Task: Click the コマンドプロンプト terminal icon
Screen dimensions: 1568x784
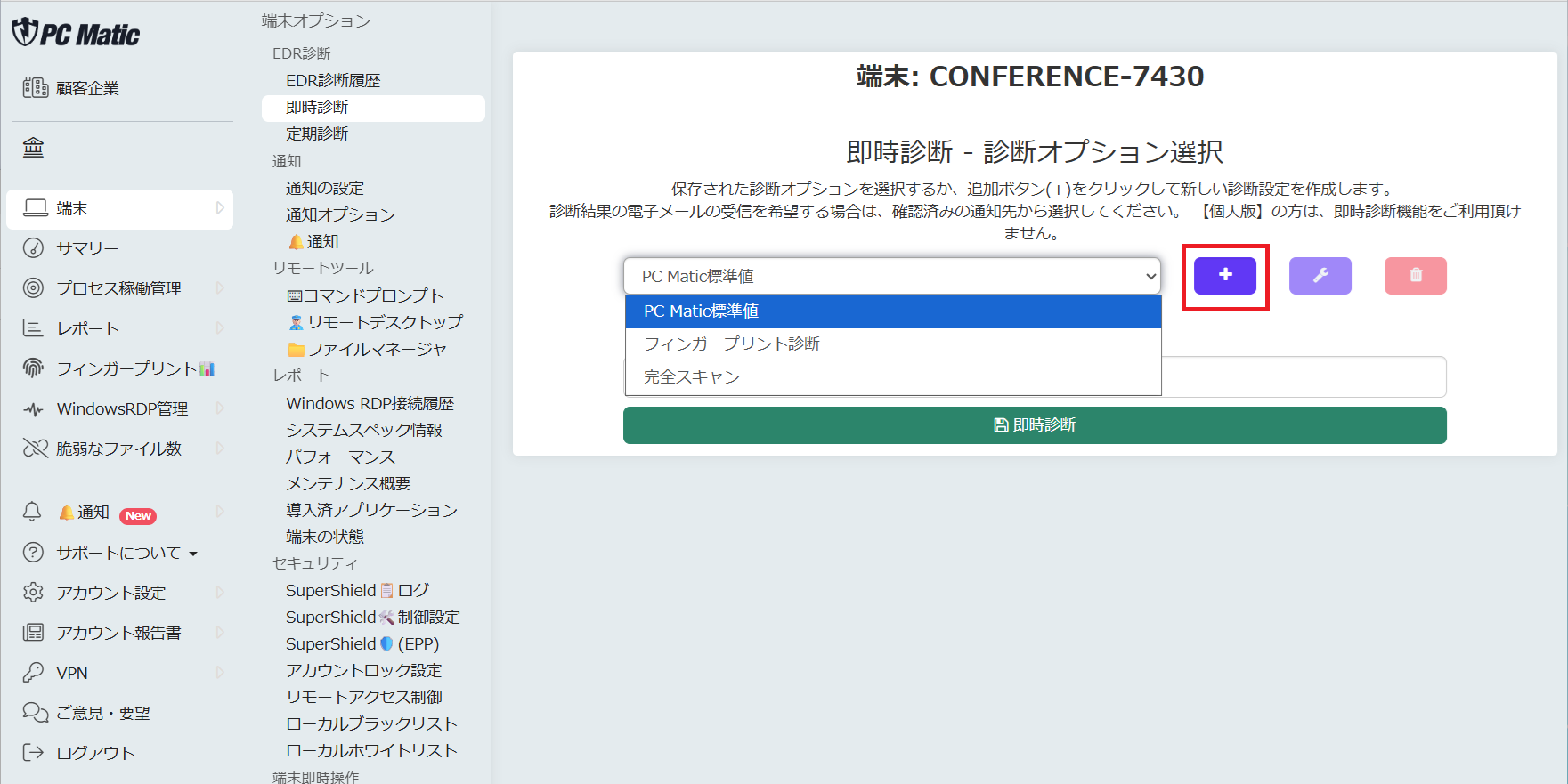Action: click(295, 295)
